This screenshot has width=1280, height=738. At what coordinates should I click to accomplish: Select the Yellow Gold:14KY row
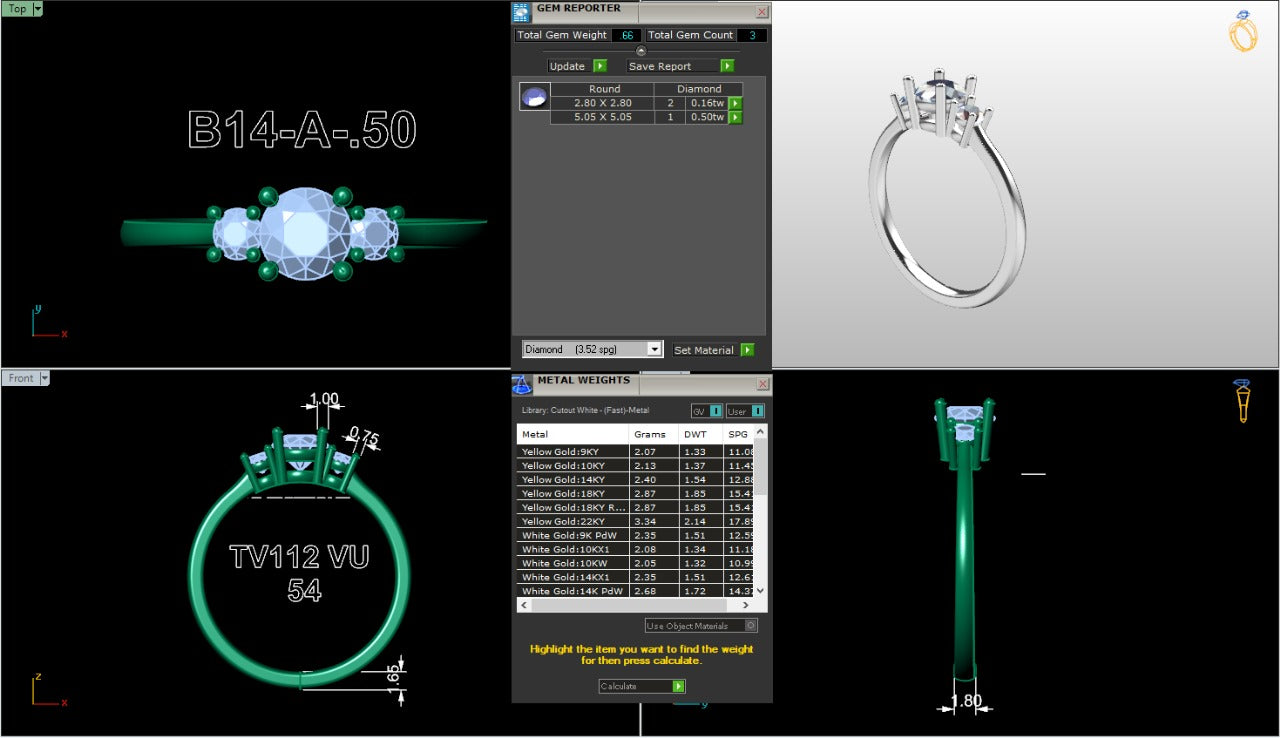click(636, 480)
